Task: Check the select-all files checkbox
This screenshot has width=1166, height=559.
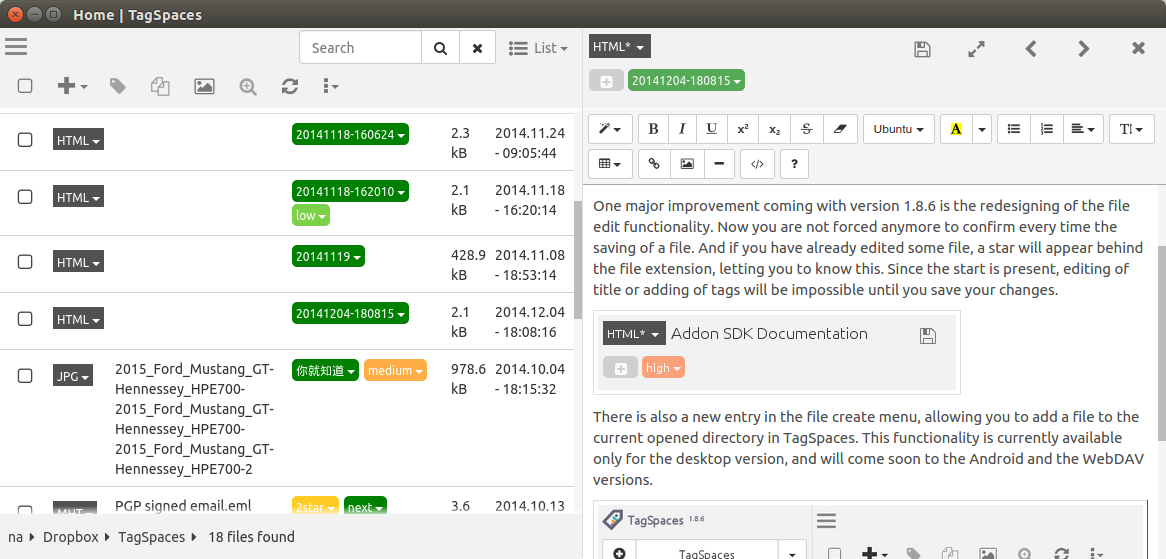Action: tap(25, 87)
